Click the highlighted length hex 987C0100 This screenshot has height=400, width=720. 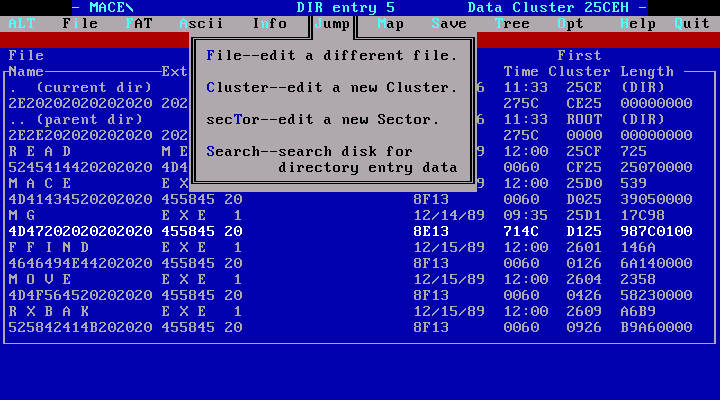click(x=656, y=231)
